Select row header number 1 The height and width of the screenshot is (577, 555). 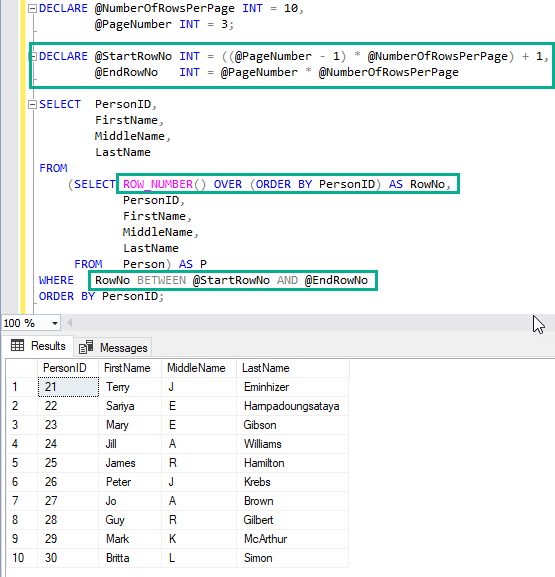[22, 387]
